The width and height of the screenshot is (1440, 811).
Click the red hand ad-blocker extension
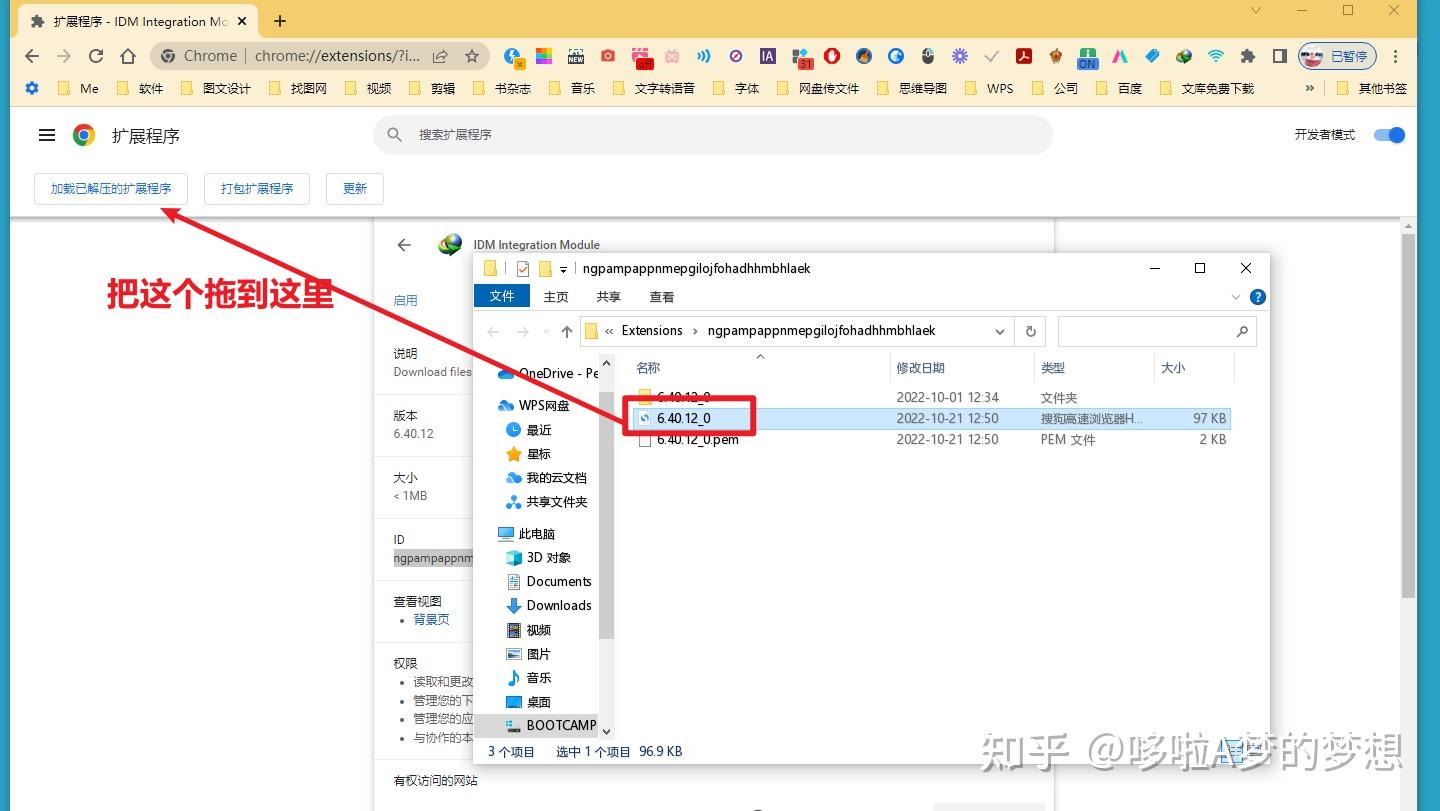point(832,57)
